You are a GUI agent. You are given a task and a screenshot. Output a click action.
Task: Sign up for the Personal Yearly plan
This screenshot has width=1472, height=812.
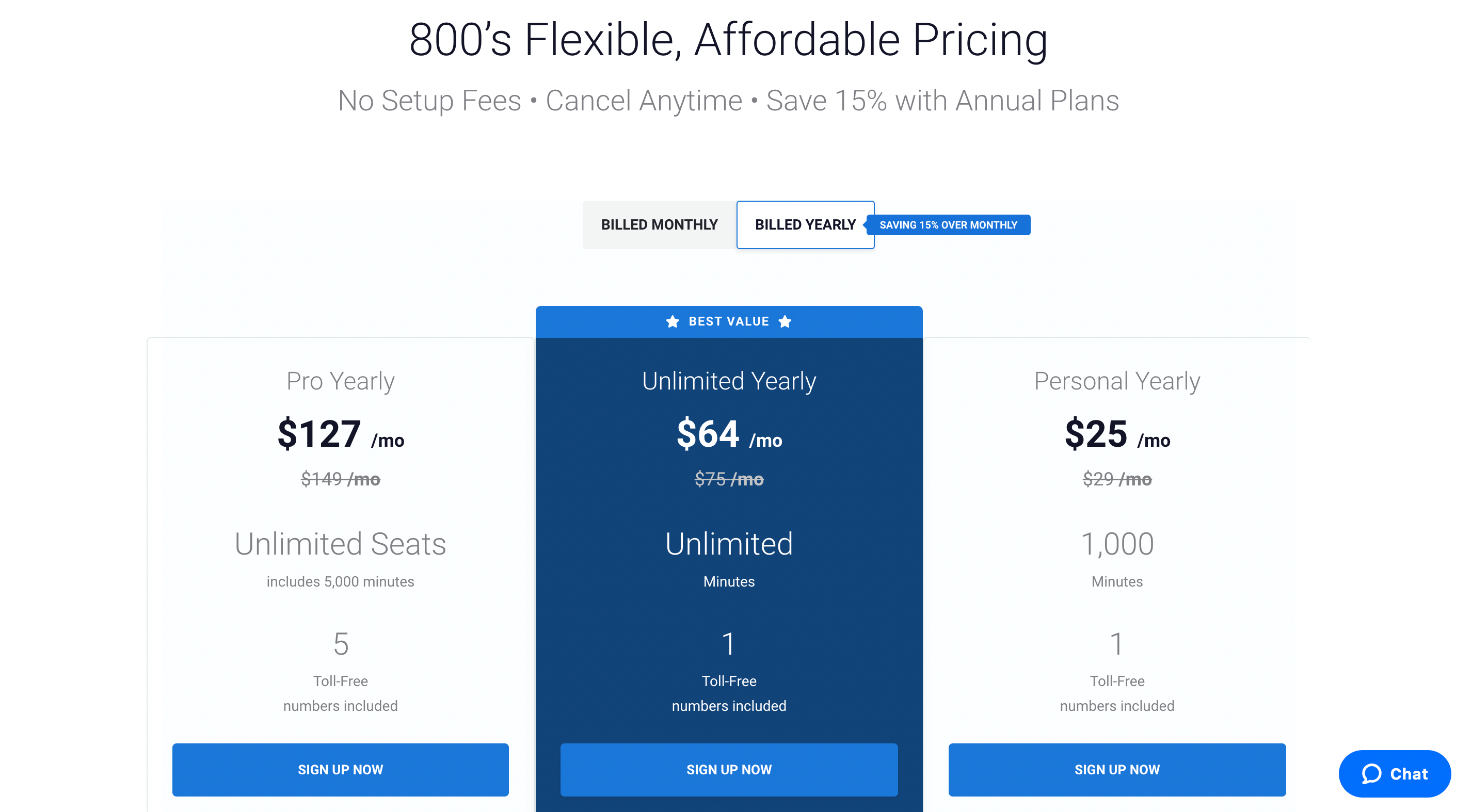(1117, 769)
